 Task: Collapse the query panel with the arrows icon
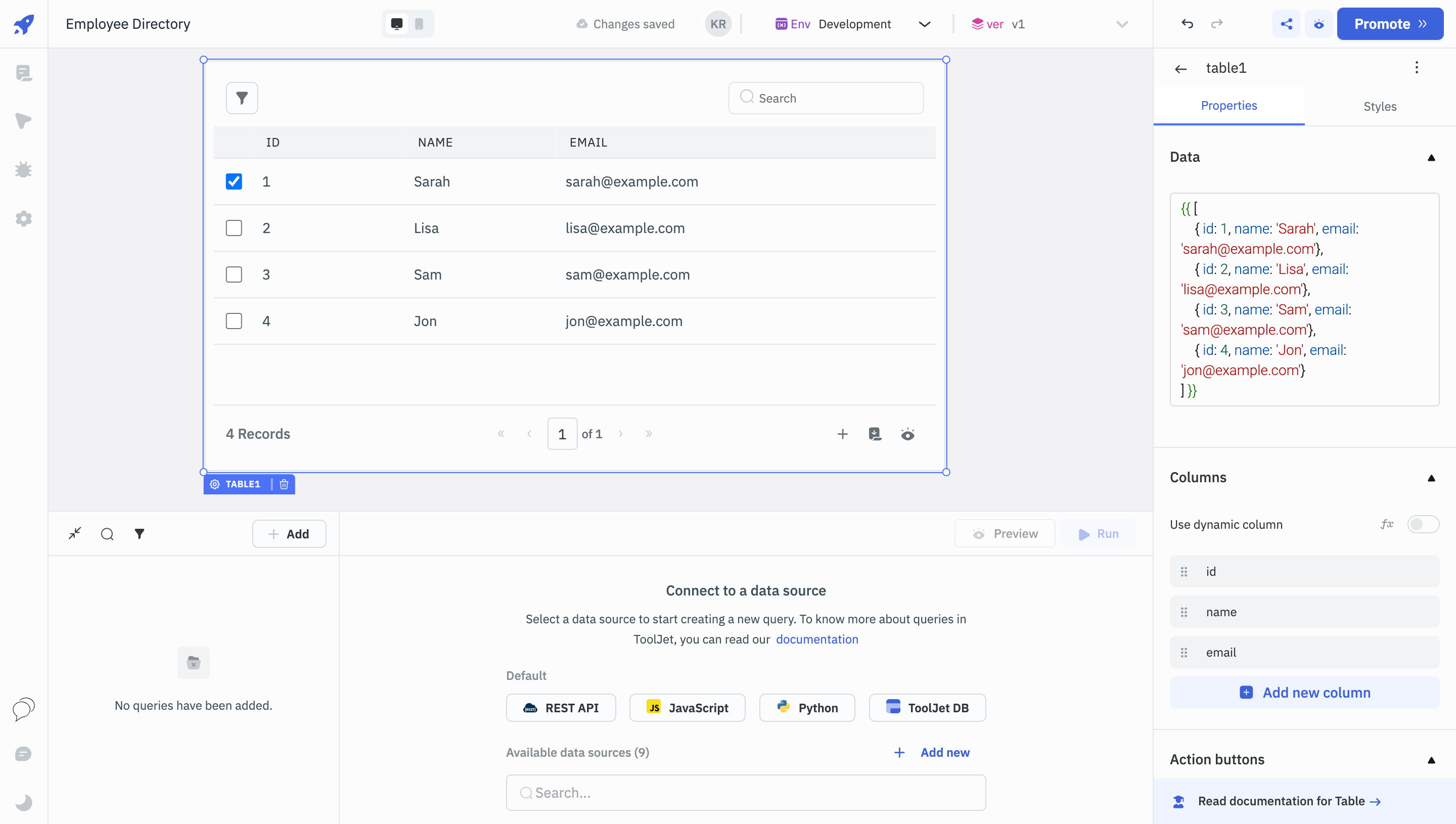pyautogui.click(x=75, y=533)
